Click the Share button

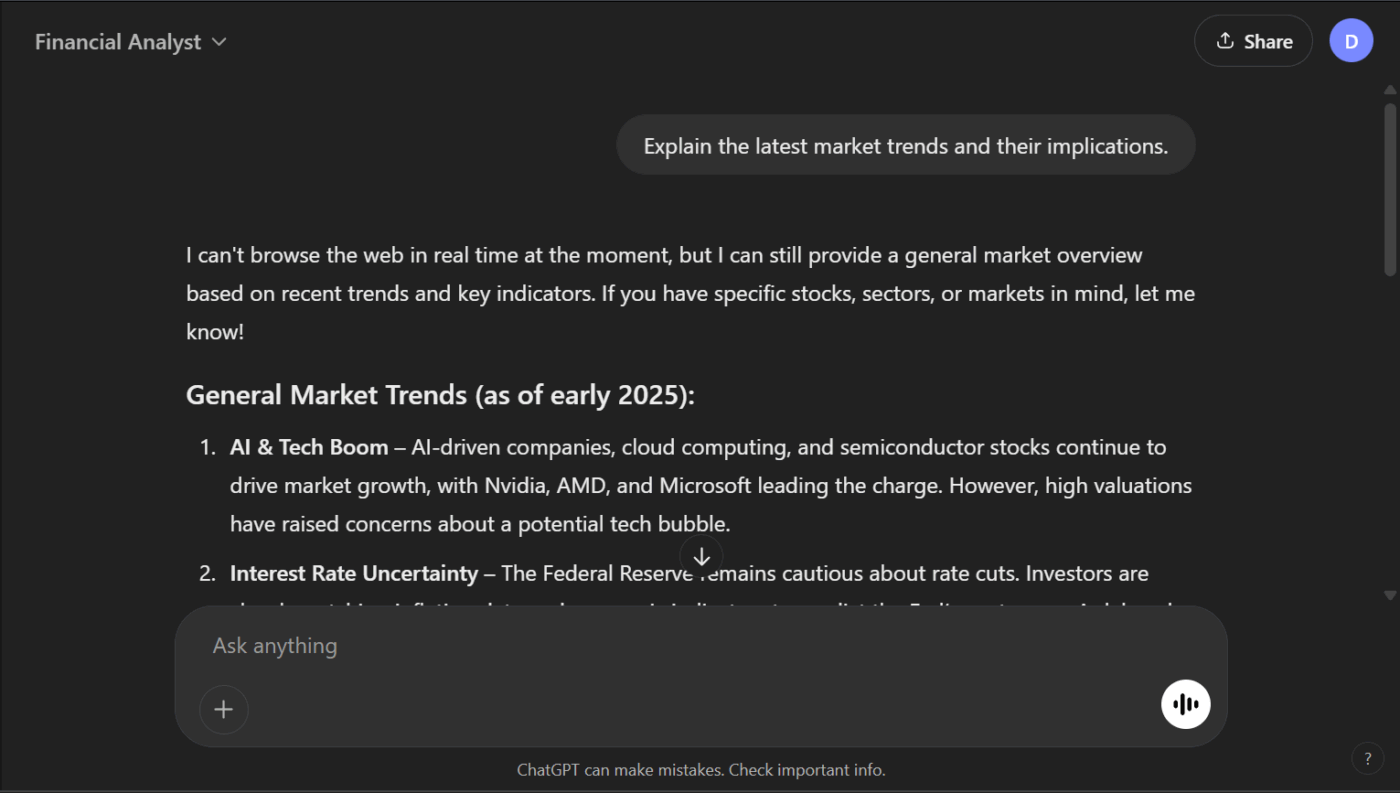pos(1253,41)
